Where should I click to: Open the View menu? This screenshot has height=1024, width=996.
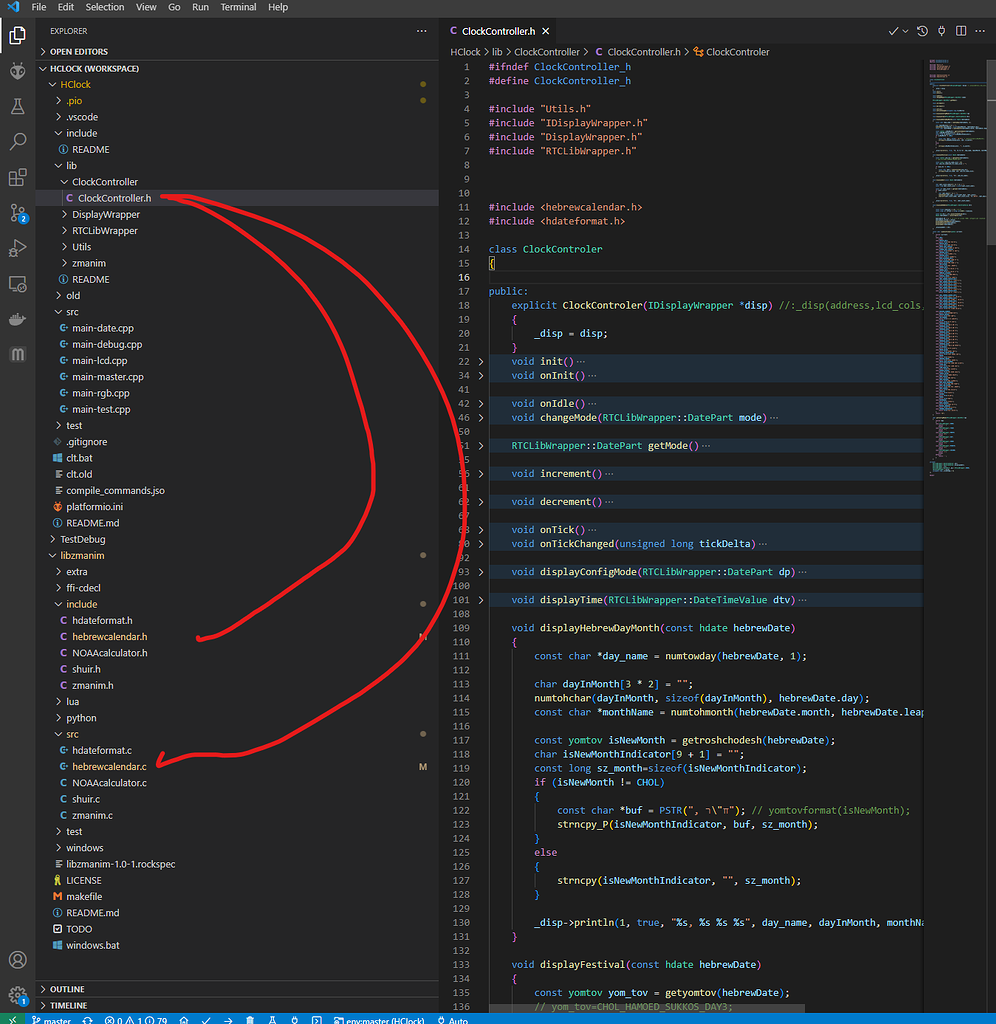[146, 7]
